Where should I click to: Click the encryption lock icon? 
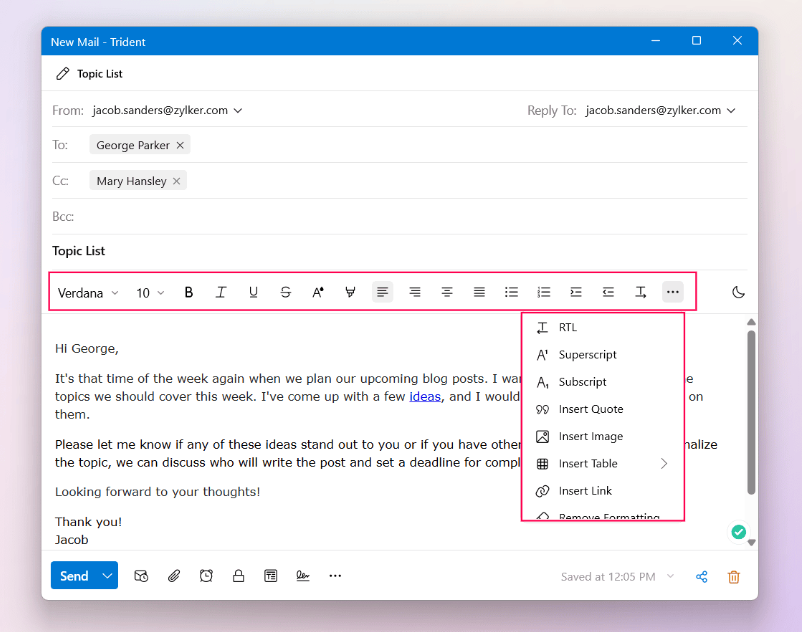pyautogui.click(x=238, y=576)
